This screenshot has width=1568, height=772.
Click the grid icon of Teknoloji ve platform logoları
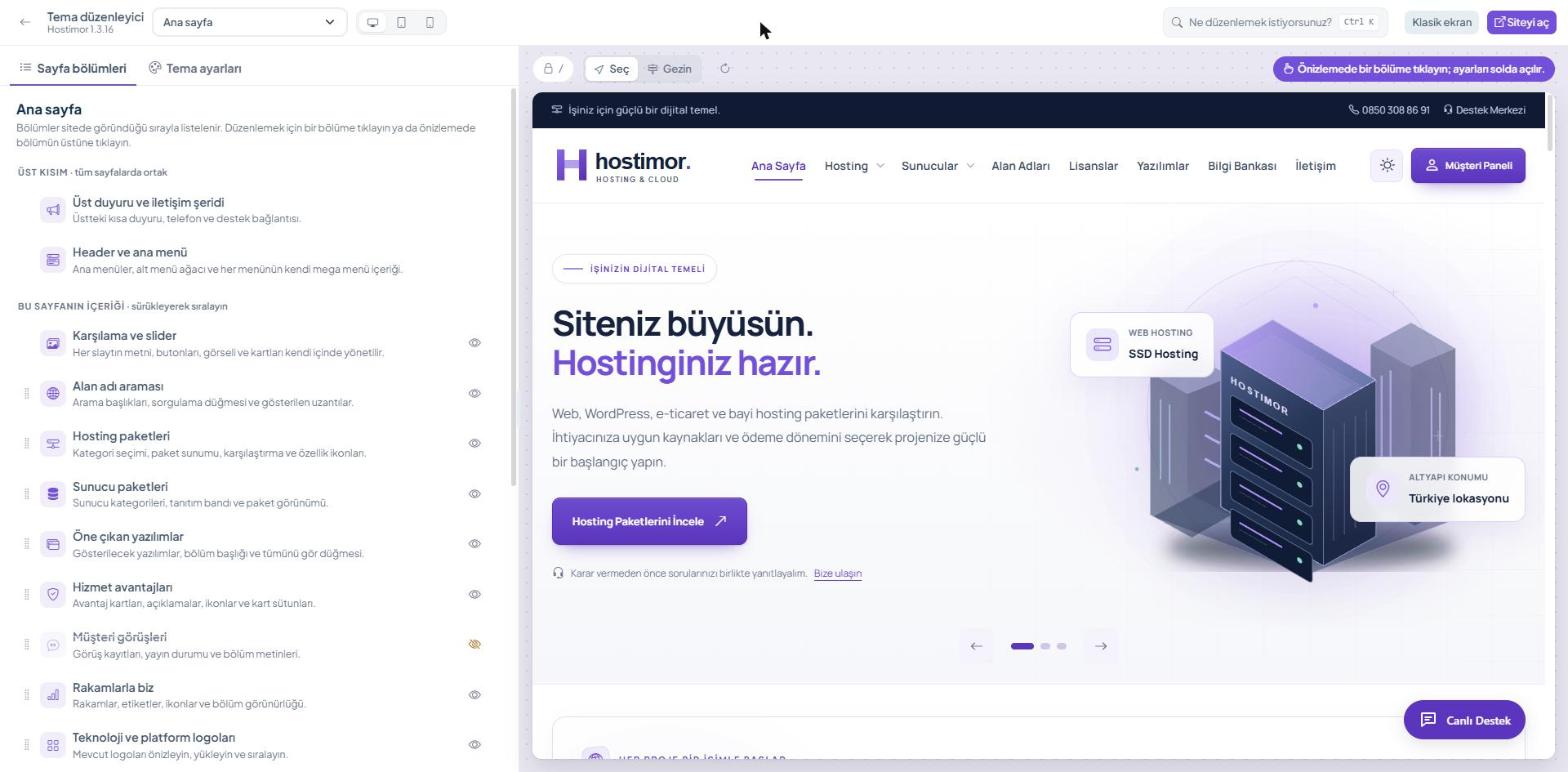(x=53, y=745)
